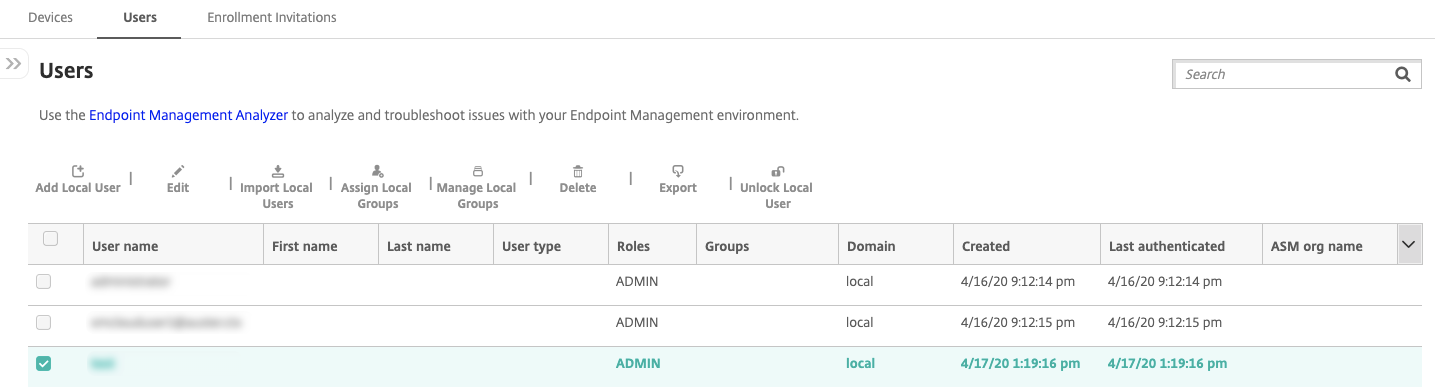Expand the side panel with double-chevron
This screenshot has height=387, width=1435.
pyautogui.click(x=14, y=63)
